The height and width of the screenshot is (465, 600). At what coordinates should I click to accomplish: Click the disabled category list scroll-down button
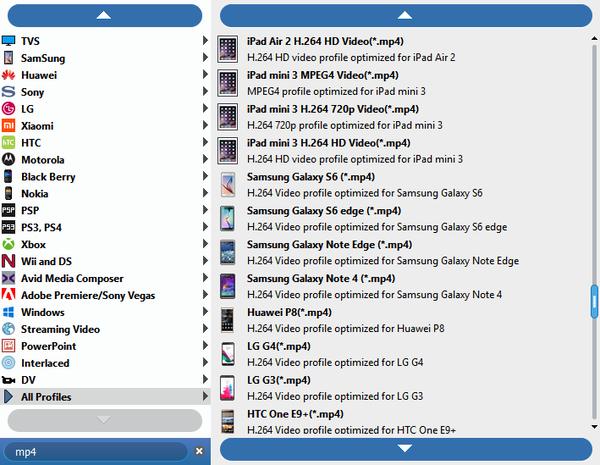[x=104, y=420]
